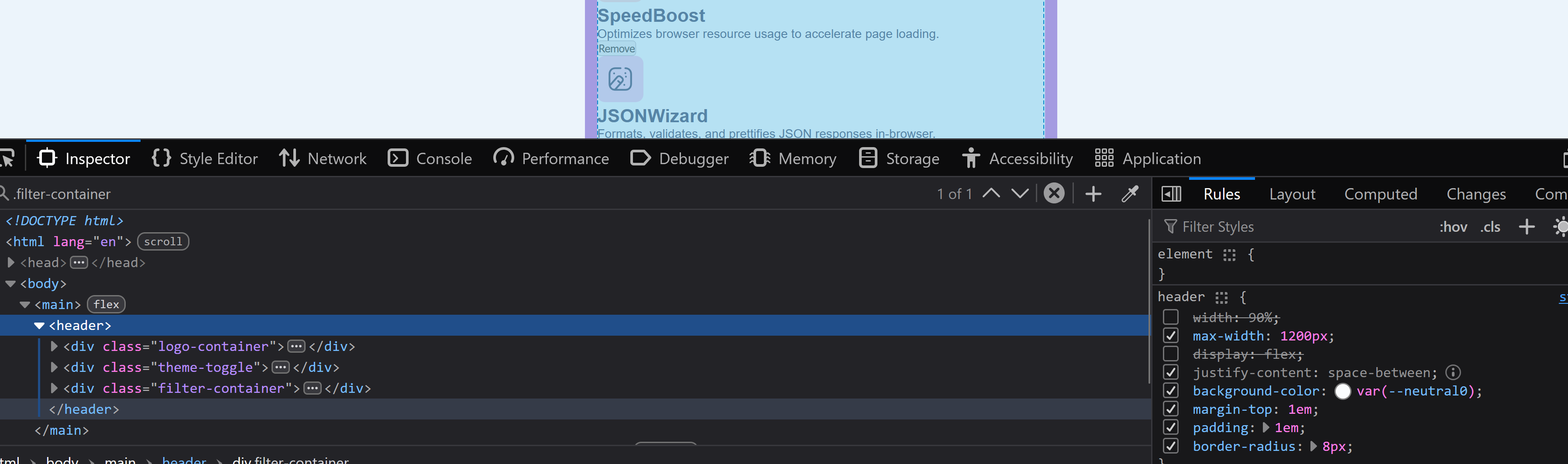Expand the padding shorthand arrow
The image size is (1568, 464).
pyautogui.click(x=1266, y=427)
